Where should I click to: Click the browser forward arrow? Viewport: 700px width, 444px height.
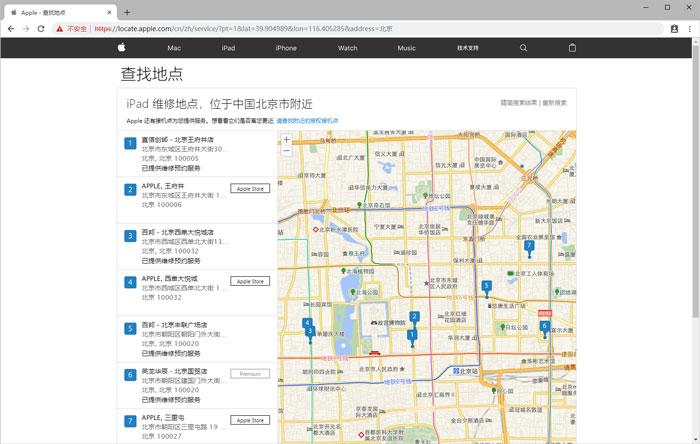tap(26, 29)
